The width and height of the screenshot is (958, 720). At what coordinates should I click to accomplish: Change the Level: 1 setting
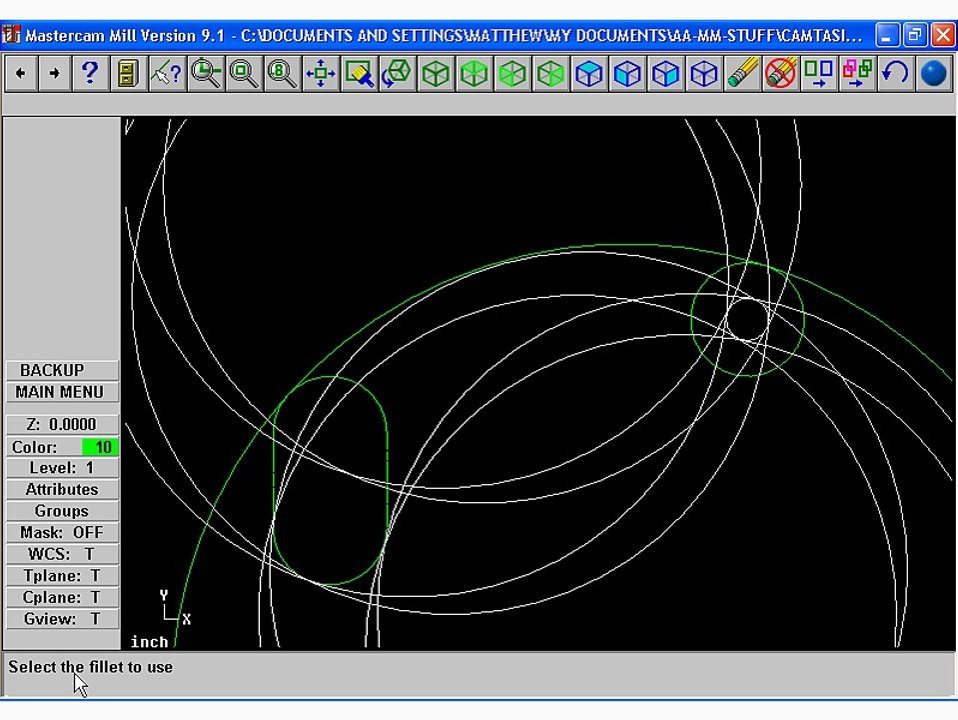pyautogui.click(x=62, y=468)
